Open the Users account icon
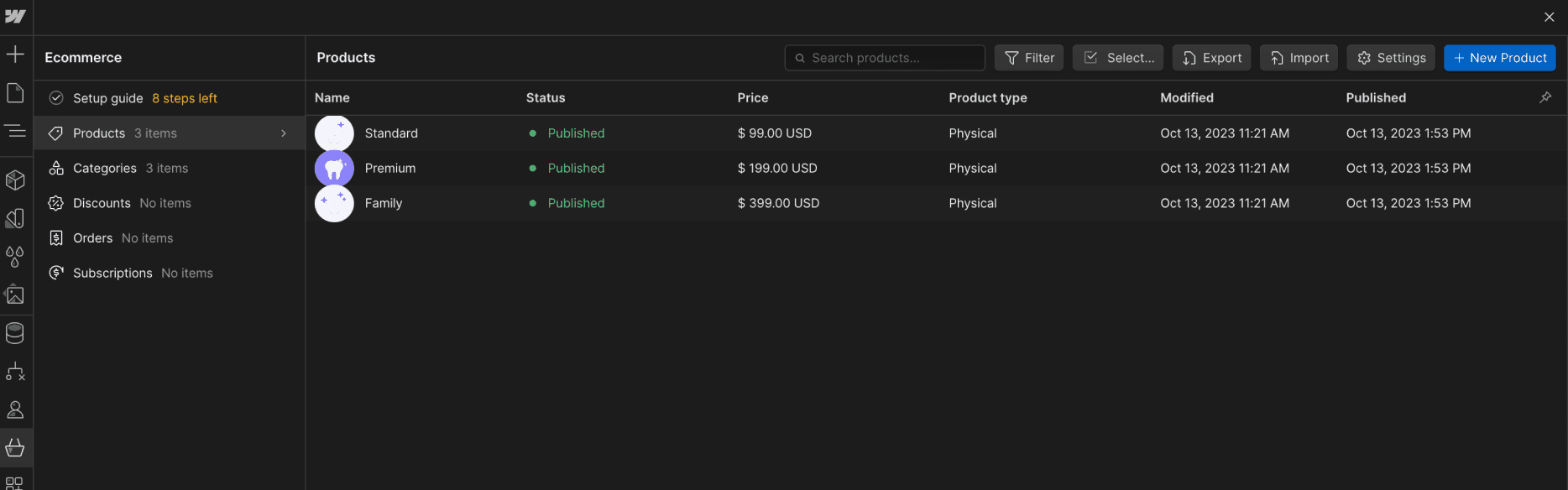Image resolution: width=1568 pixels, height=490 pixels. tap(15, 409)
